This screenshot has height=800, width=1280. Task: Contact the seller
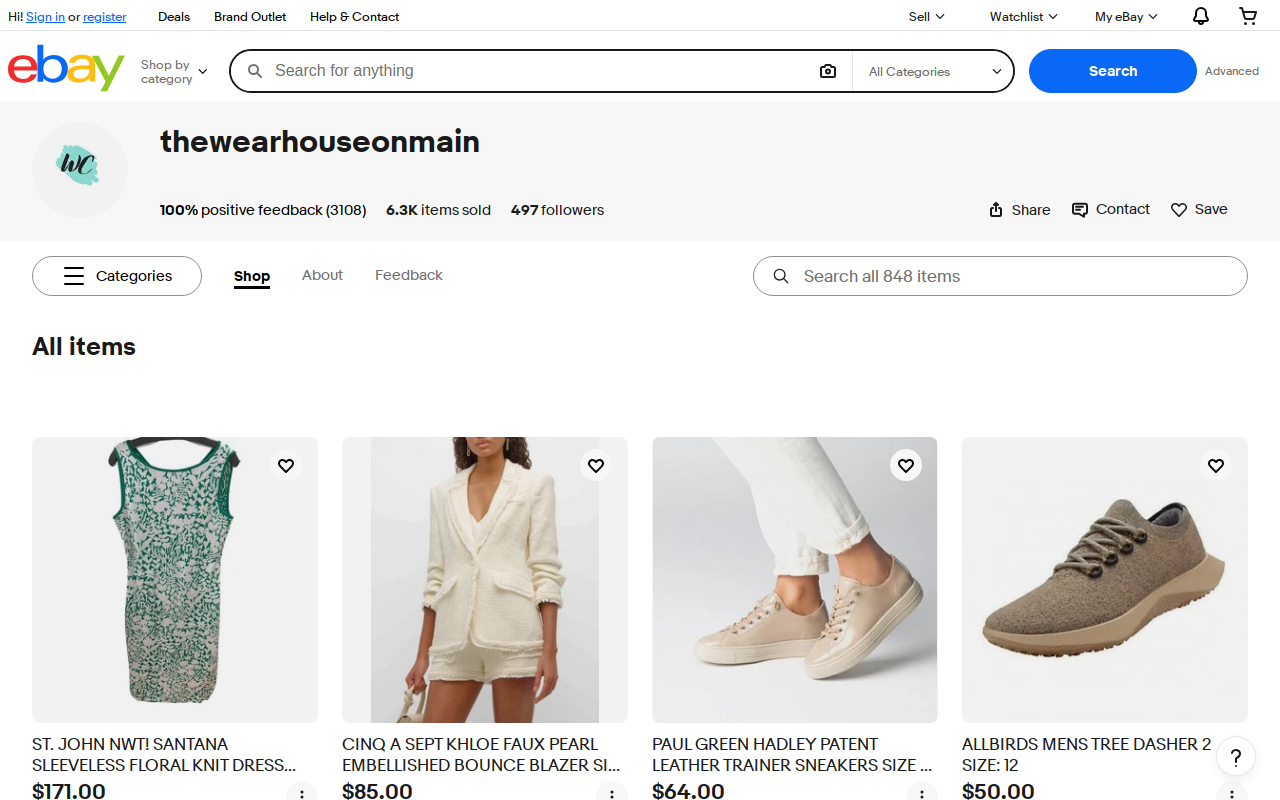1110,209
